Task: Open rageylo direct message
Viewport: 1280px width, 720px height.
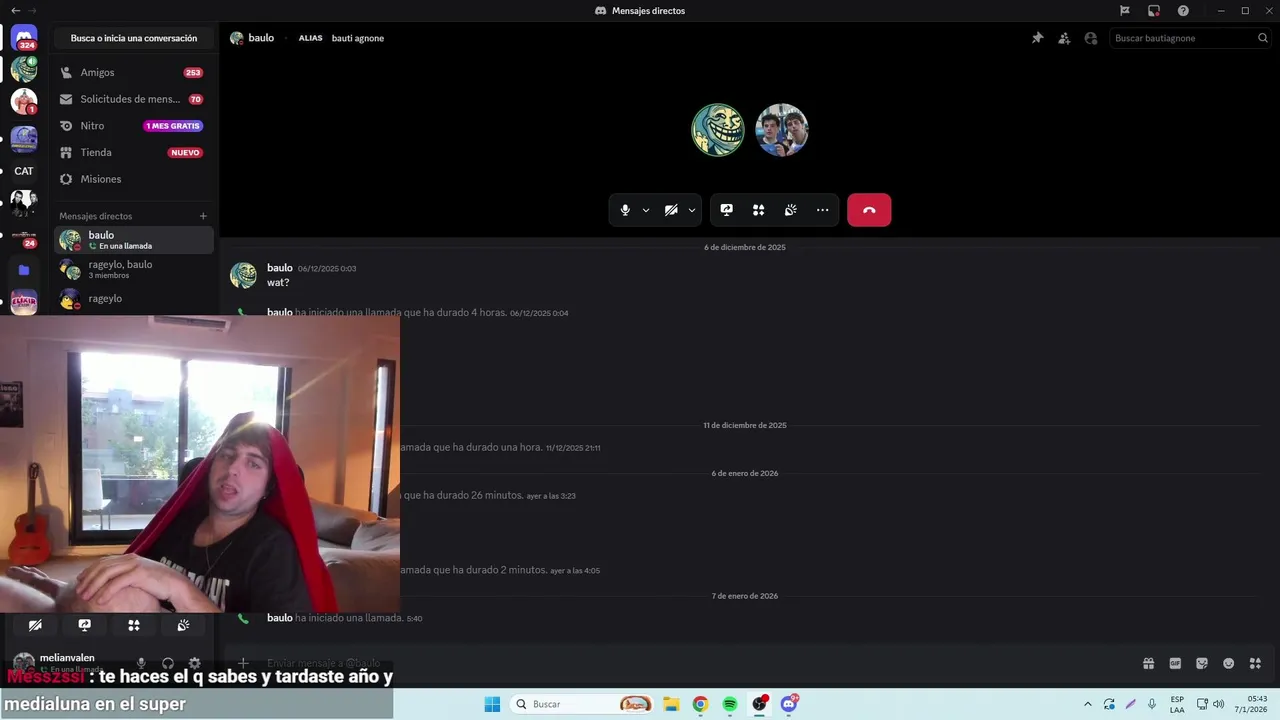Action: pyautogui.click(x=133, y=298)
